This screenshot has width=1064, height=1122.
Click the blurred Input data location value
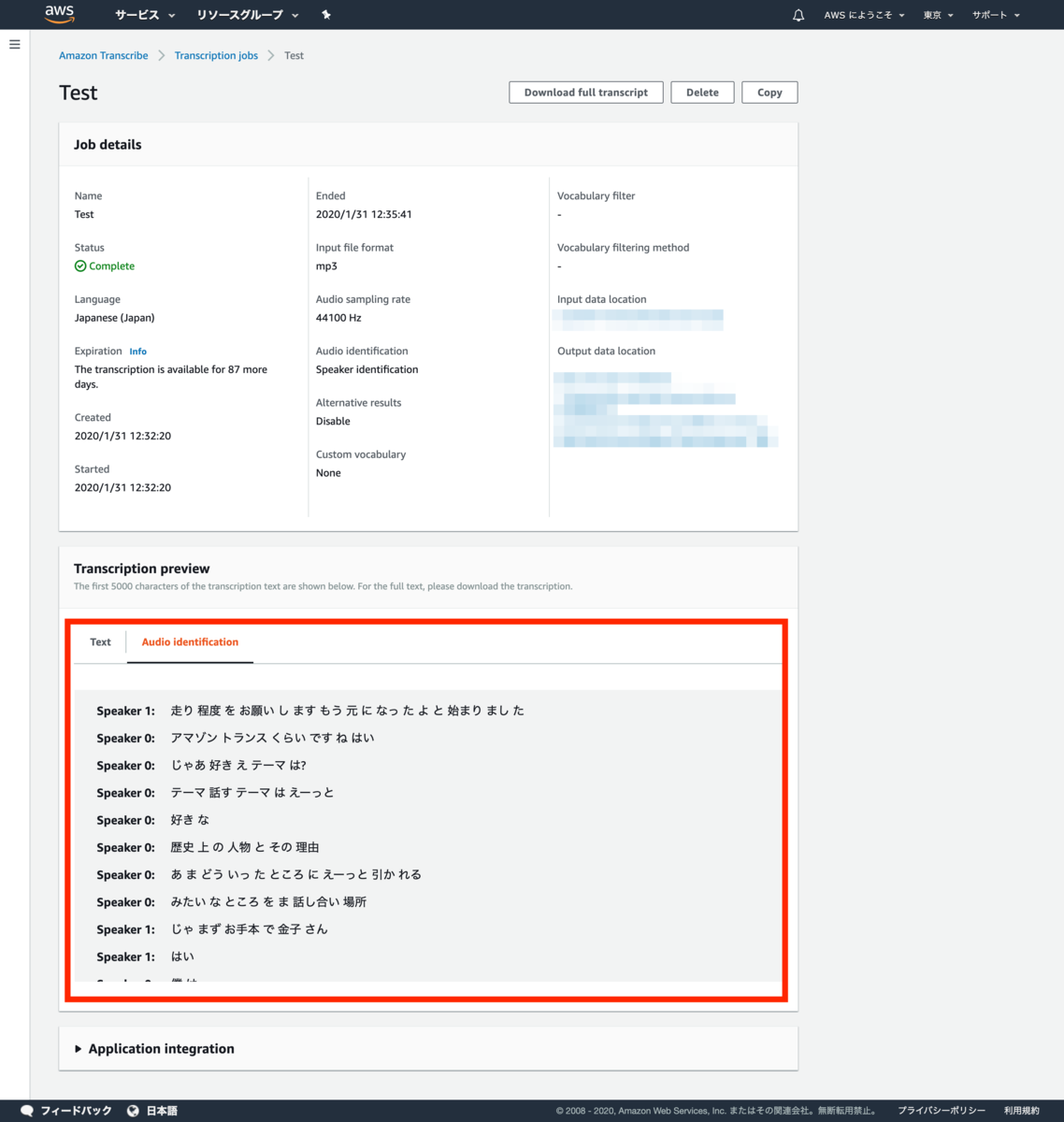click(x=638, y=319)
